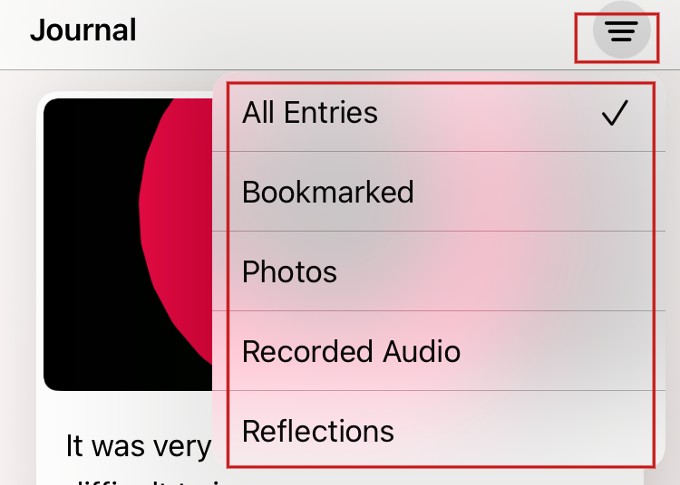Viewport: 680px width, 485px height.
Task: Click the "Reflections" row at the menu bottom
Action: coord(439,429)
